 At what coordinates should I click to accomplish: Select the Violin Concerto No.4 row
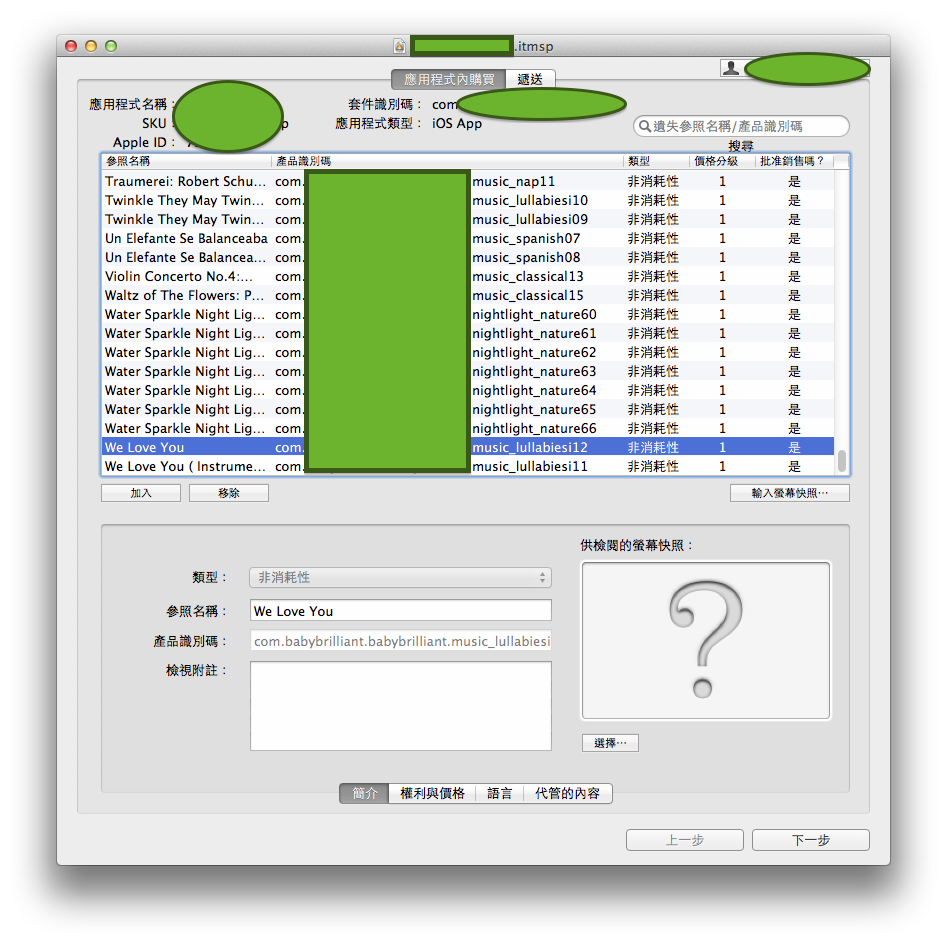click(186, 276)
